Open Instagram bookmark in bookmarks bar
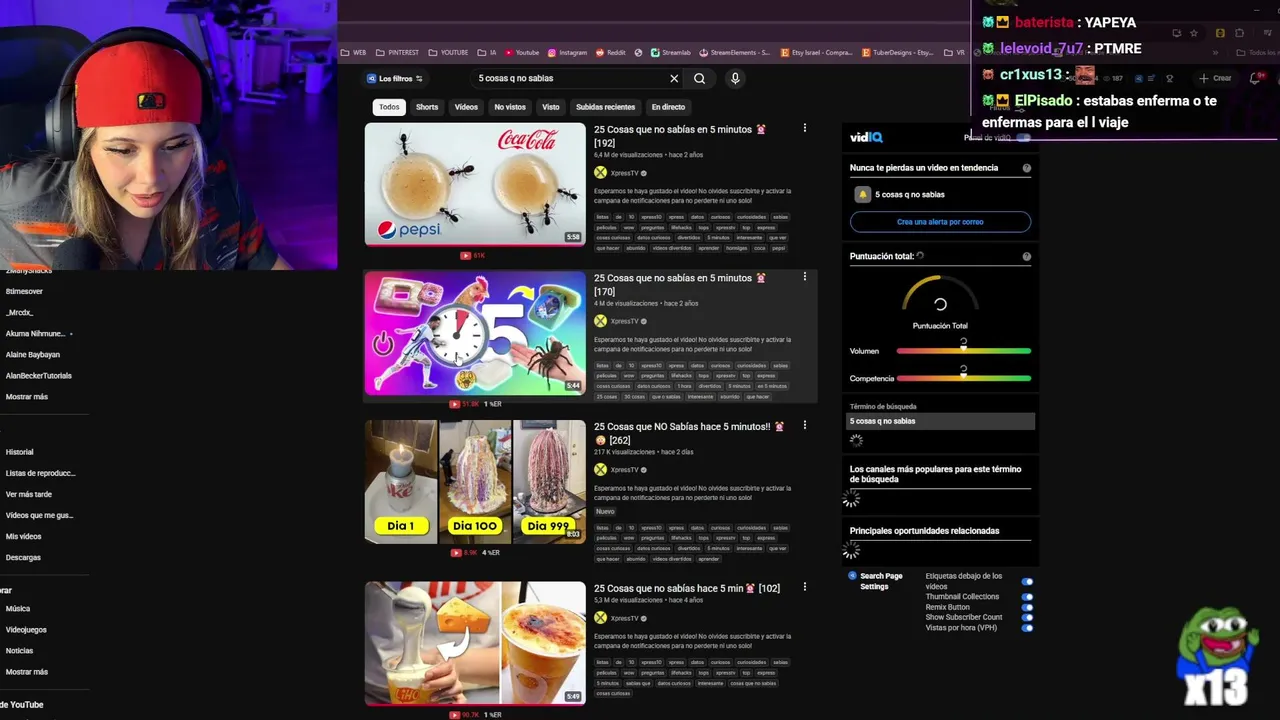The height and width of the screenshot is (720, 1280). (x=567, y=53)
